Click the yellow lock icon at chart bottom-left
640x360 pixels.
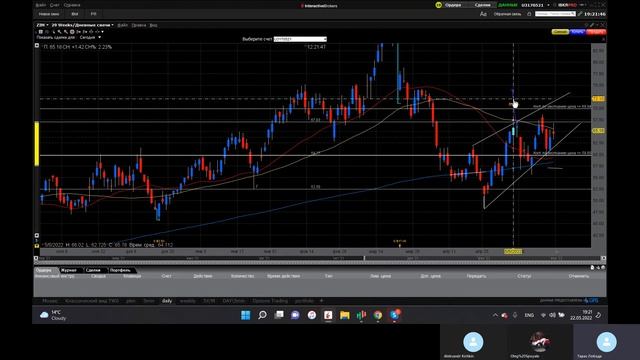click(37, 245)
